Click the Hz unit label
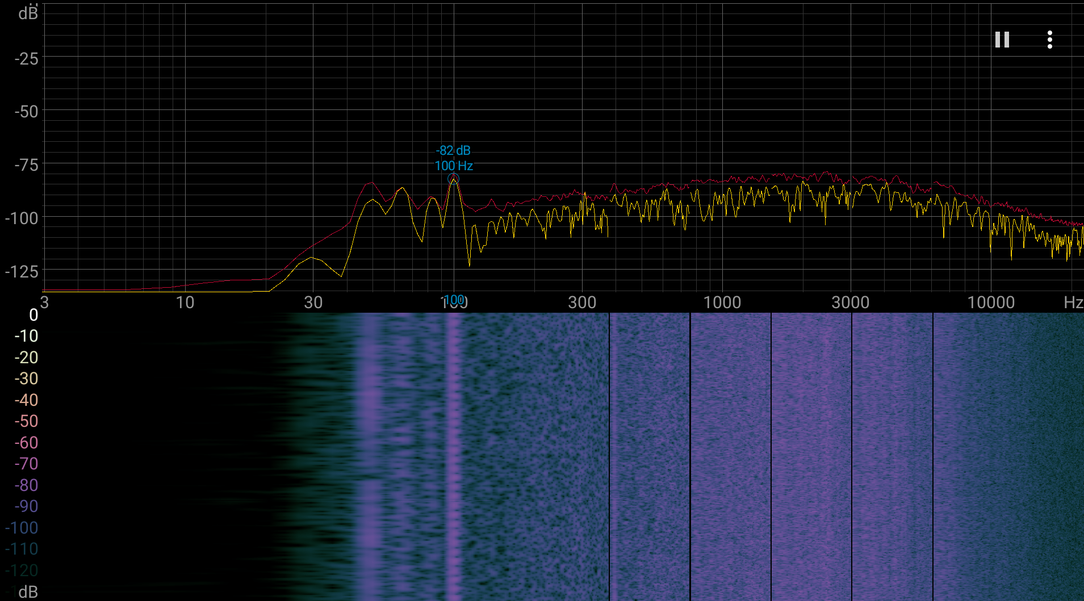 click(1073, 302)
